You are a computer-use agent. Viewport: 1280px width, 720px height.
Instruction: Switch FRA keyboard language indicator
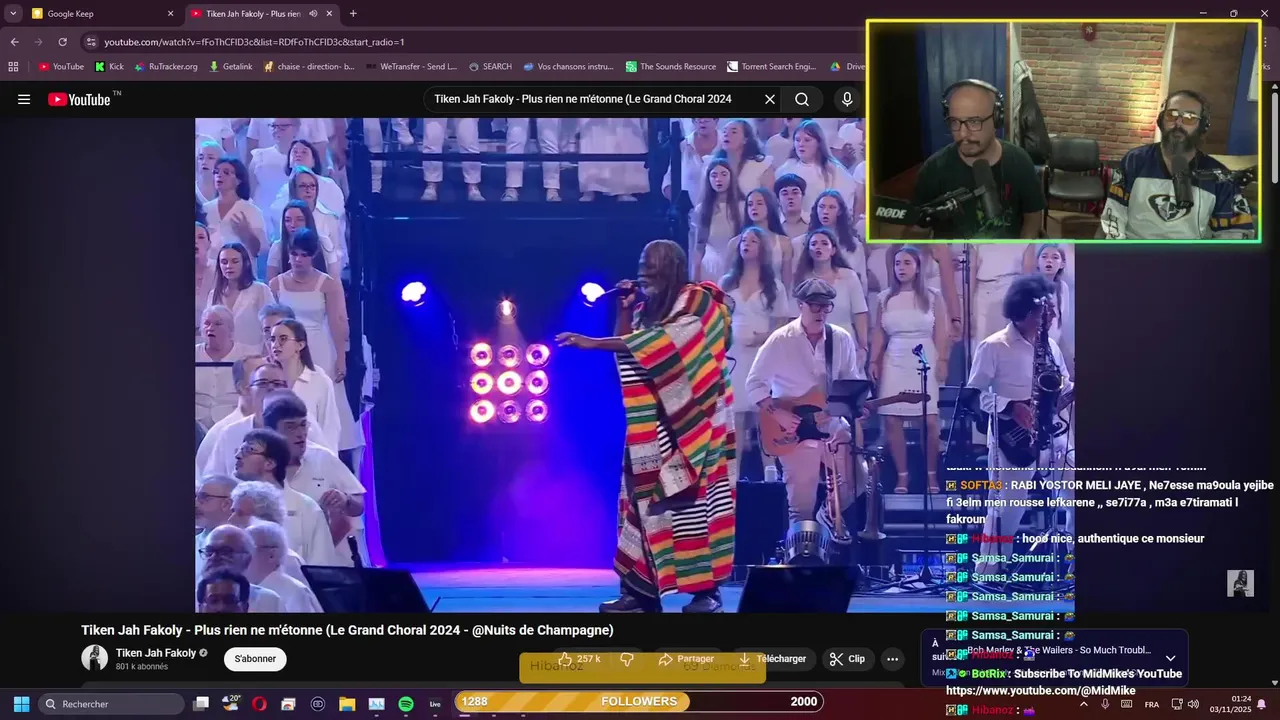click(1152, 704)
